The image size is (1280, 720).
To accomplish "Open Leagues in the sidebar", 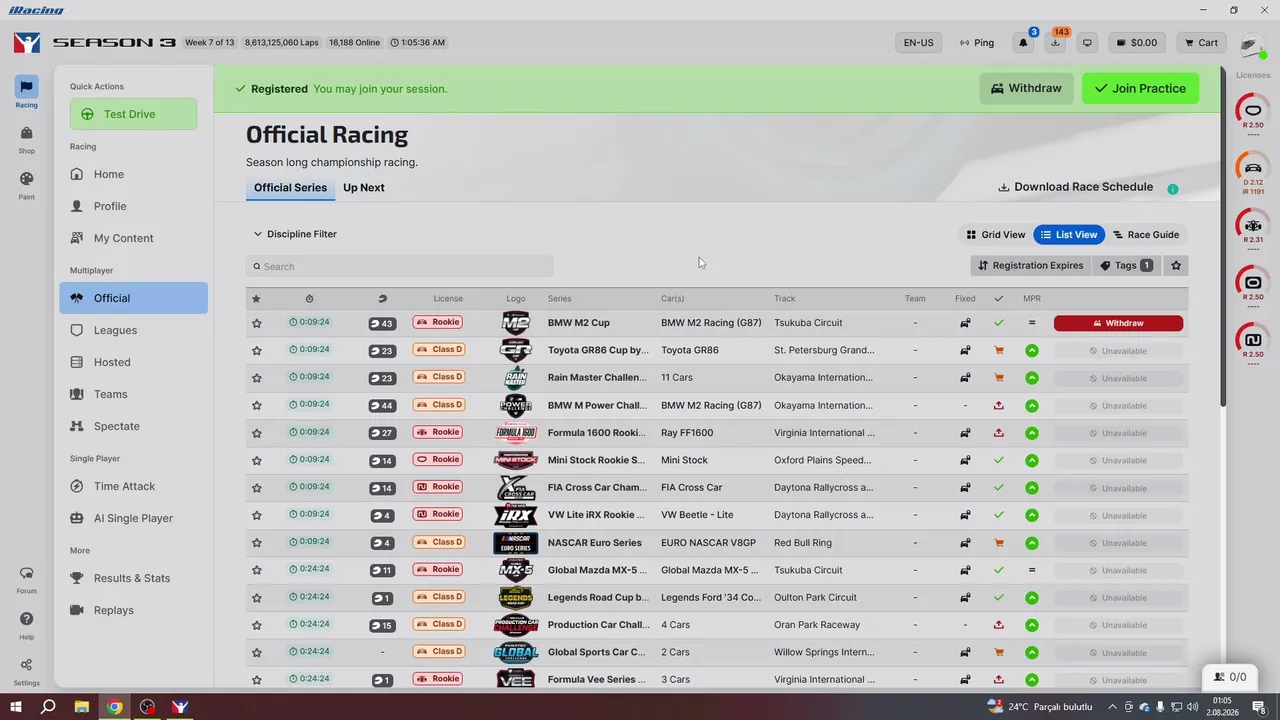I will coord(133,330).
